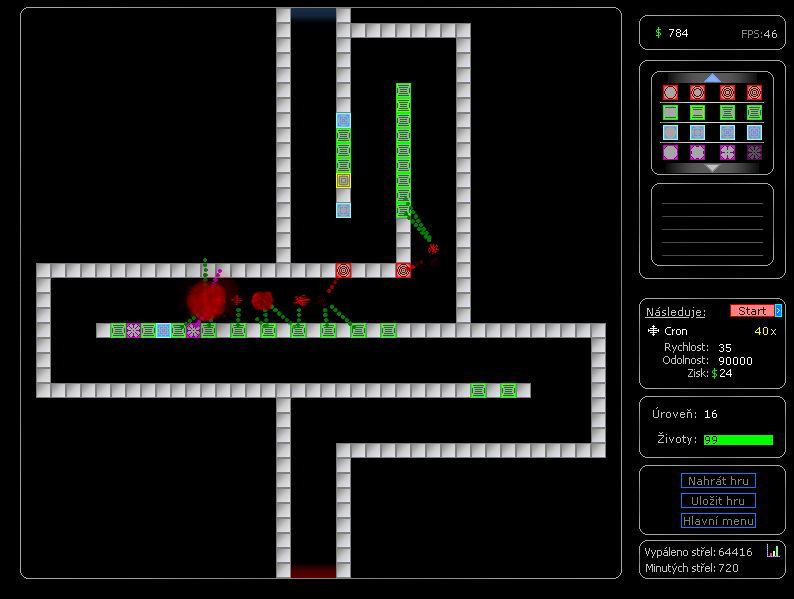Pick the green tower with curved sides
Image resolution: width=794 pixels, height=599 pixels.
pos(754,112)
